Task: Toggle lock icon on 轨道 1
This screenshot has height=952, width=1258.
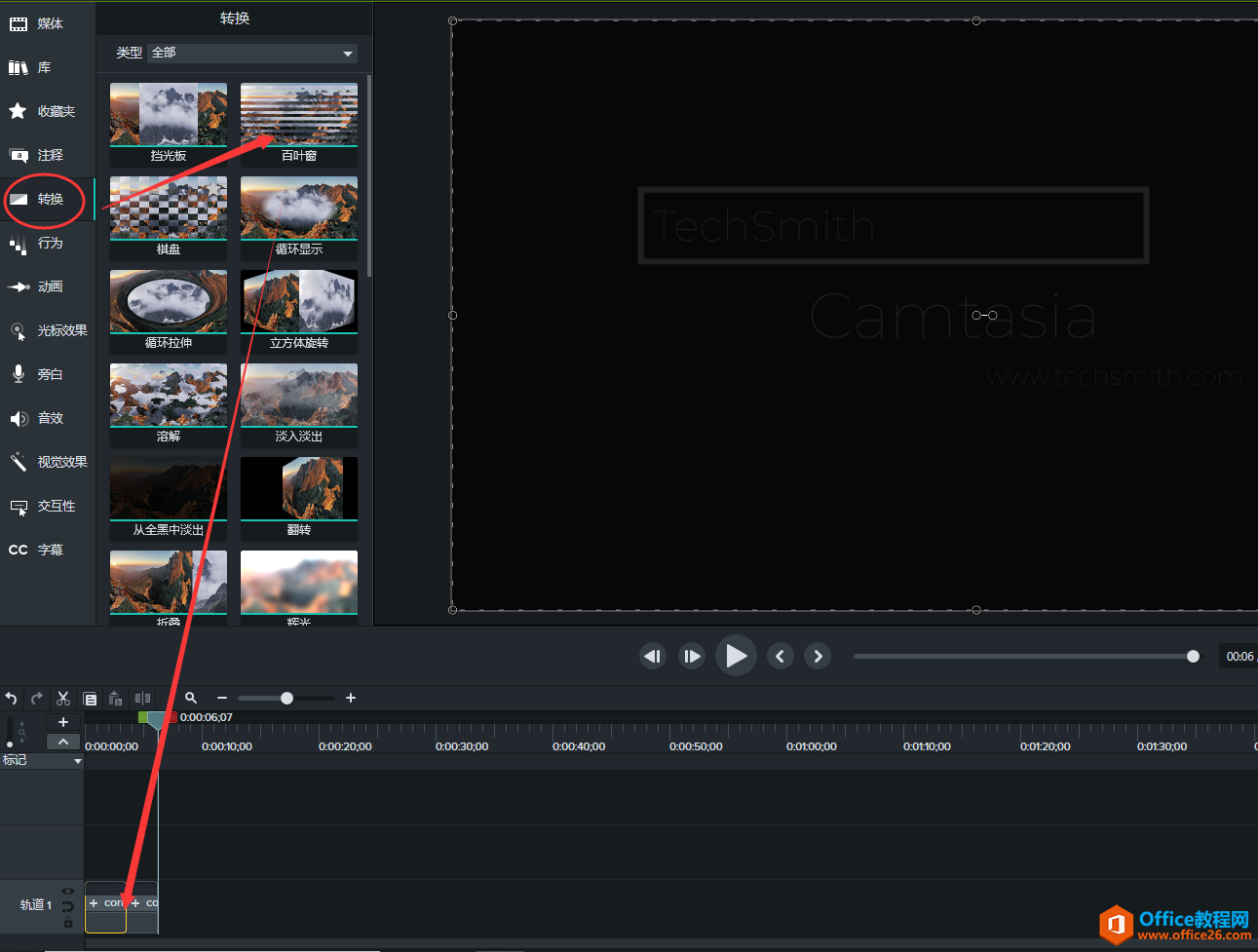Action: tap(67, 923)
